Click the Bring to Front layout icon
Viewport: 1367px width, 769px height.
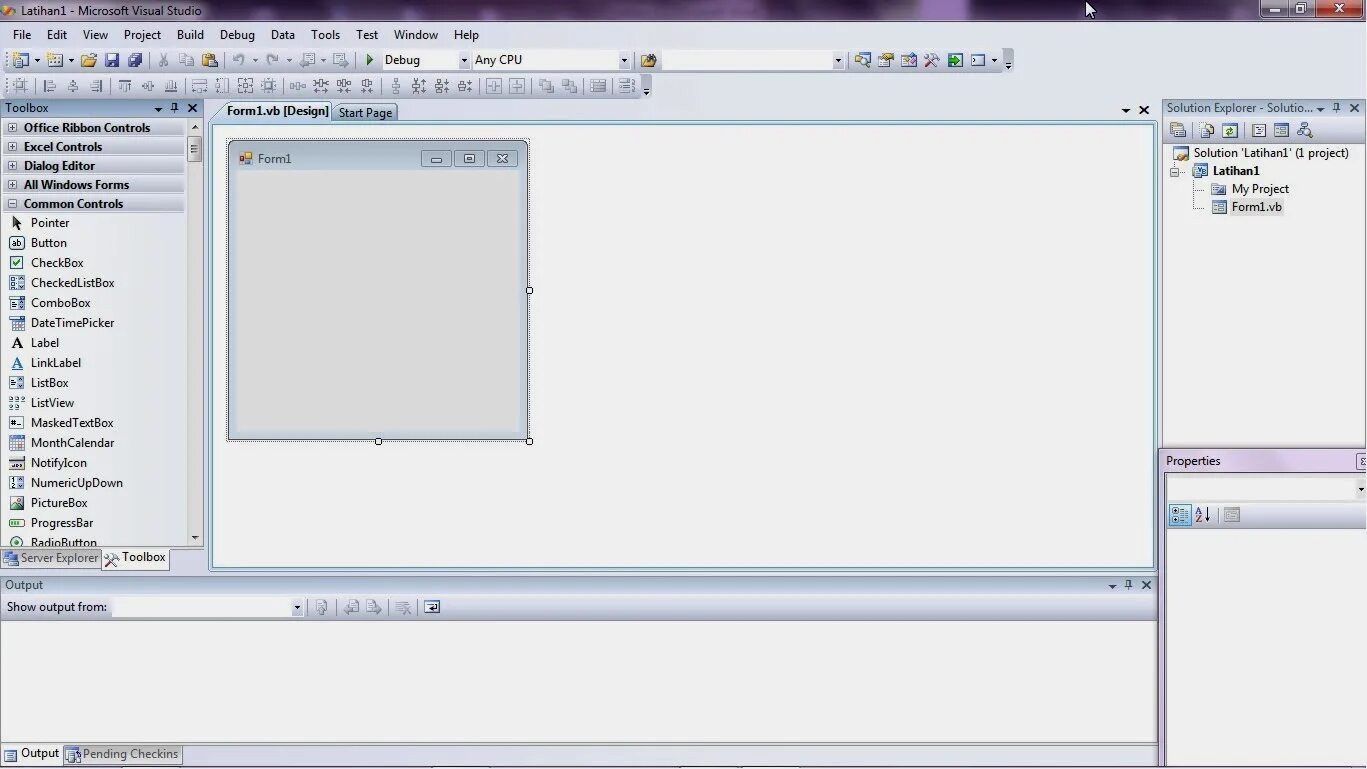pos(546,86)
